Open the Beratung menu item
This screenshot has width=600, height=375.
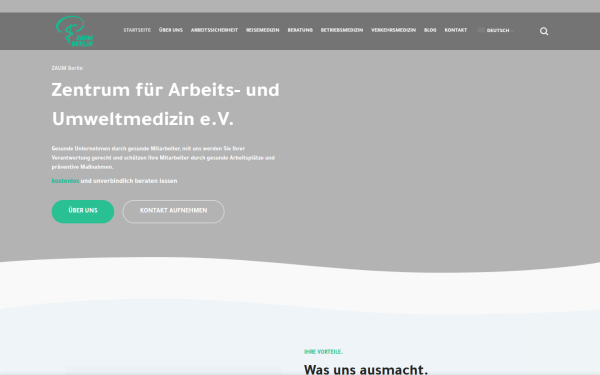click(x=300, y=30)
